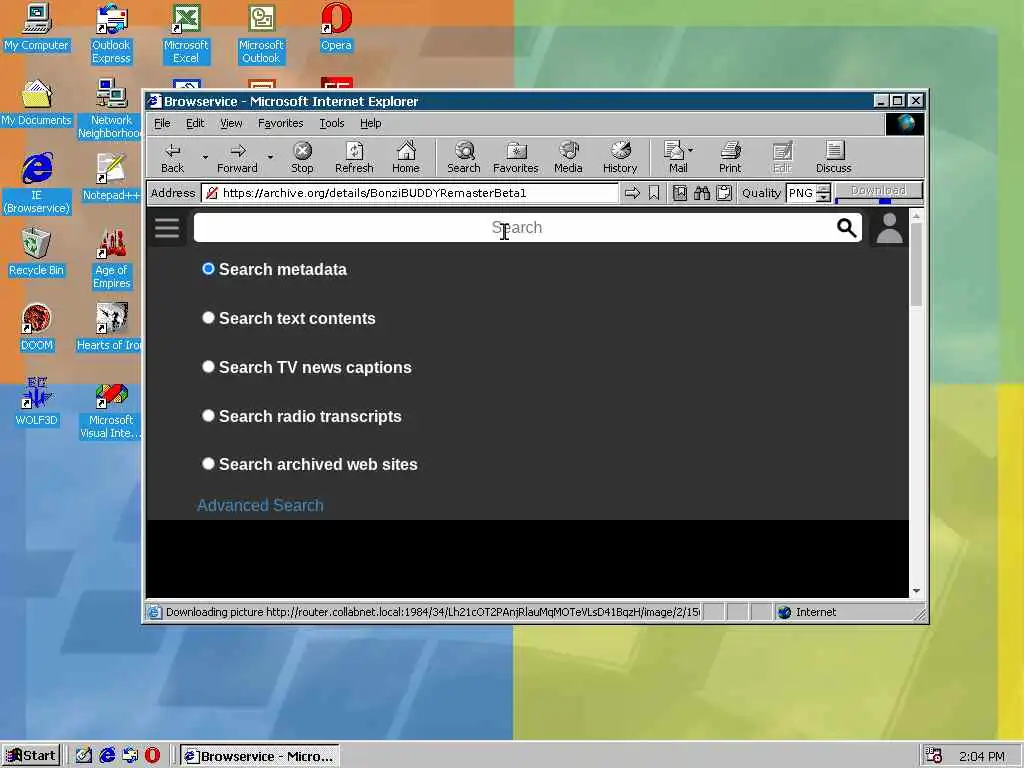Select the WOLF3D desktop icon

[37, 402]
